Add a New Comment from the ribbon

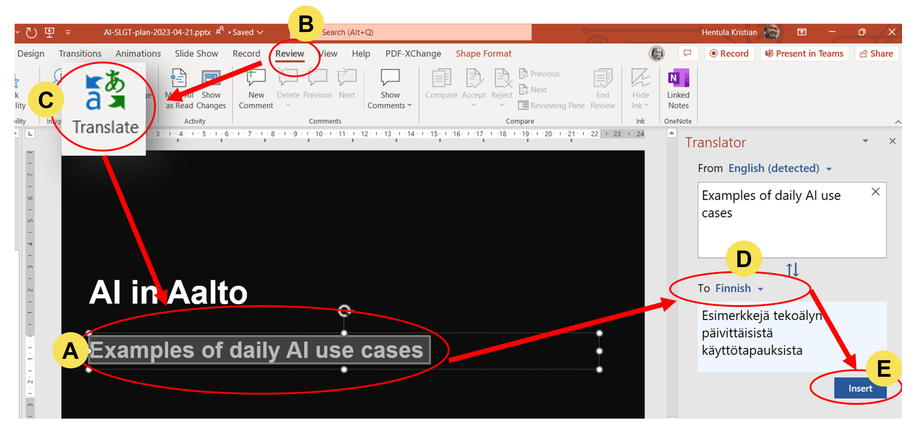tap(255, 87)
